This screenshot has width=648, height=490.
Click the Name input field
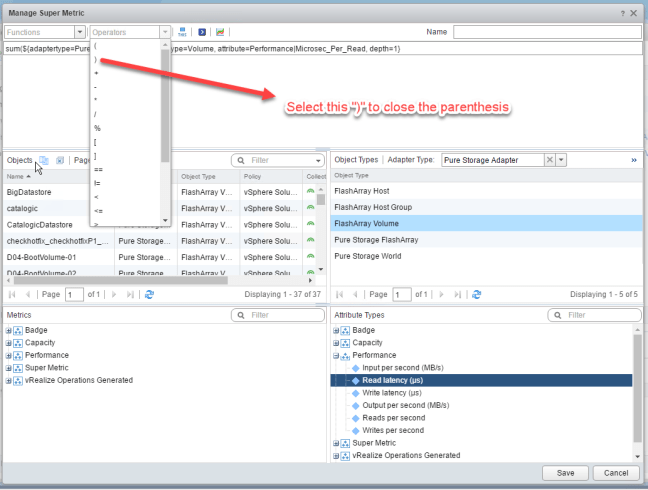tap(545, 33)
